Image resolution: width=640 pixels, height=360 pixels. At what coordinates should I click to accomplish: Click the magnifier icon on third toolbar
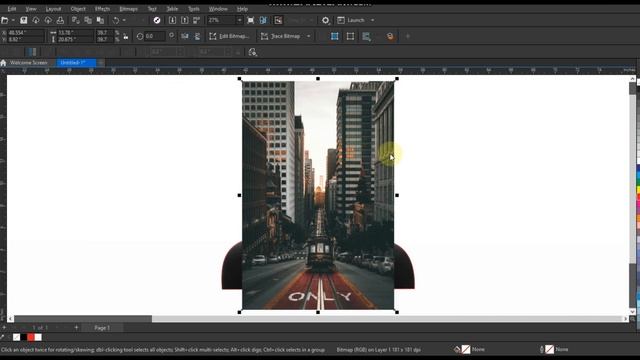[253, 52]
